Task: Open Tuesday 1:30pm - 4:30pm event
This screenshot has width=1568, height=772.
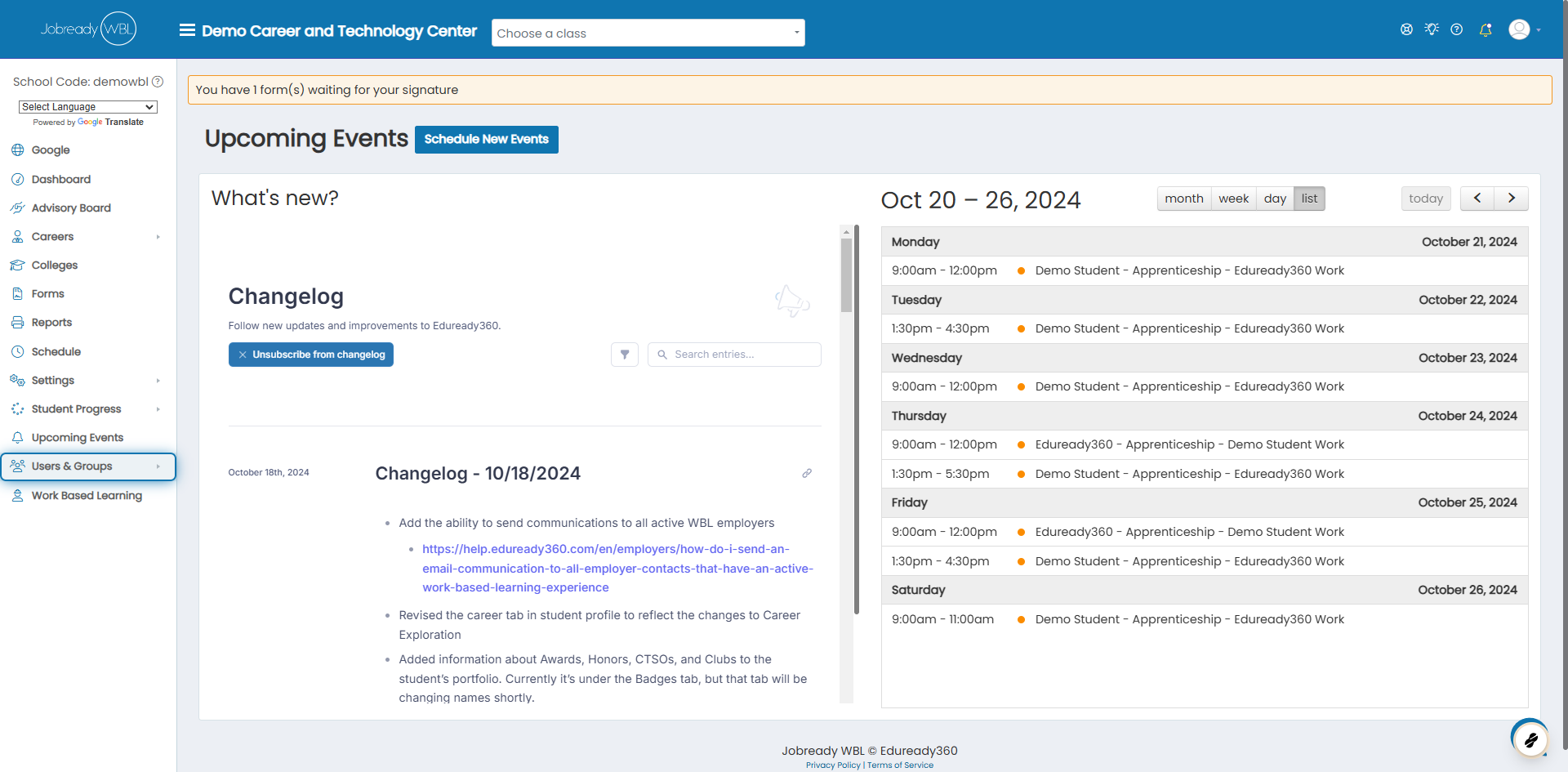Action: pyautogui.click(x=1205, y=328)
